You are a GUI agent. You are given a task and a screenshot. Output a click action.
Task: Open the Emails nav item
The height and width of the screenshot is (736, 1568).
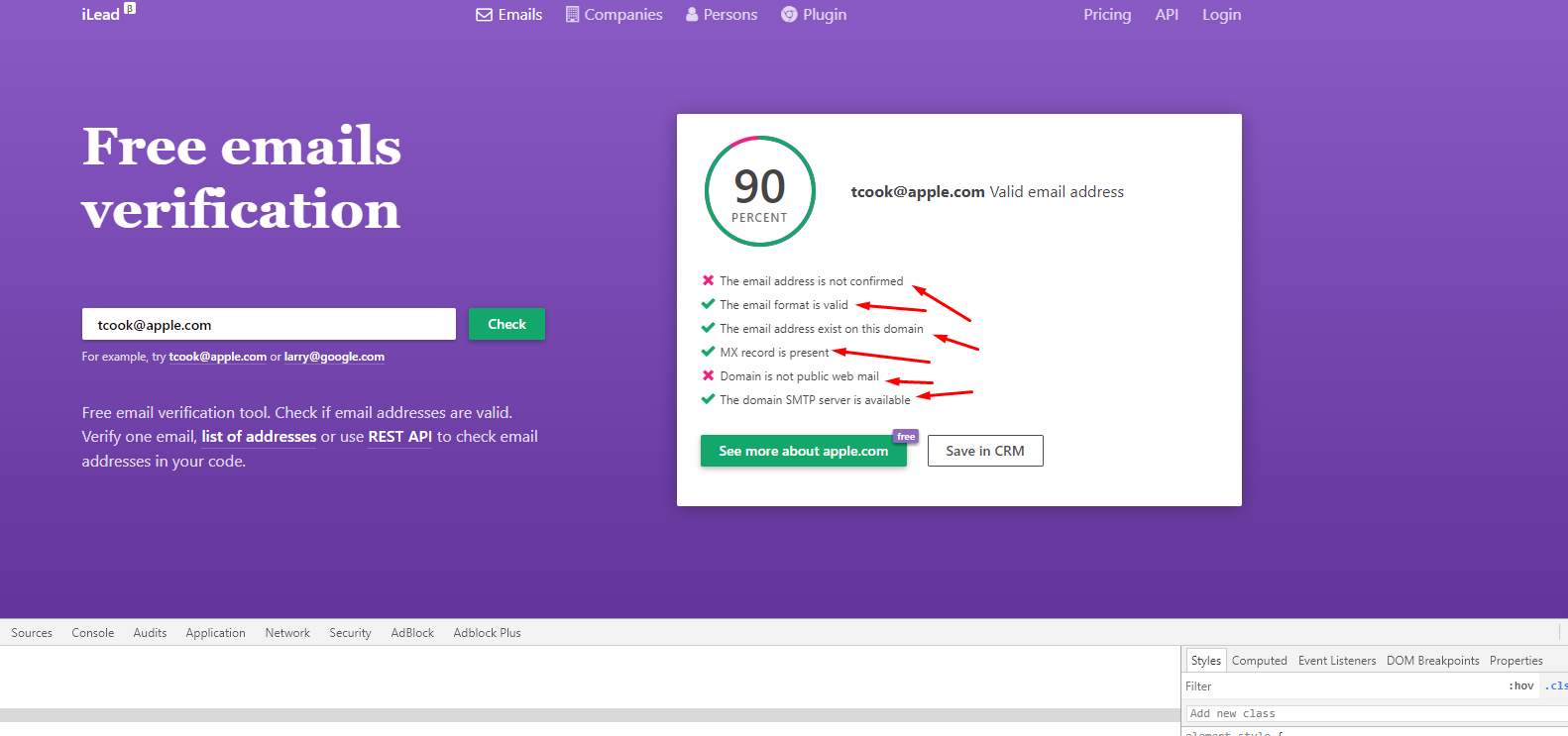coord(509,15)
